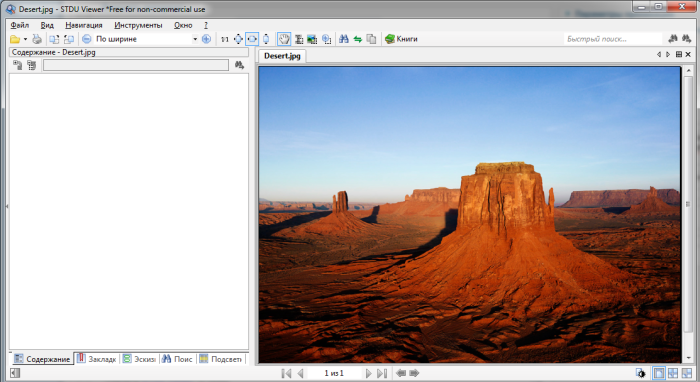This screenshot has height=382, width=700.
Task: Choose the text selection tool
Action: coord(299,39)
